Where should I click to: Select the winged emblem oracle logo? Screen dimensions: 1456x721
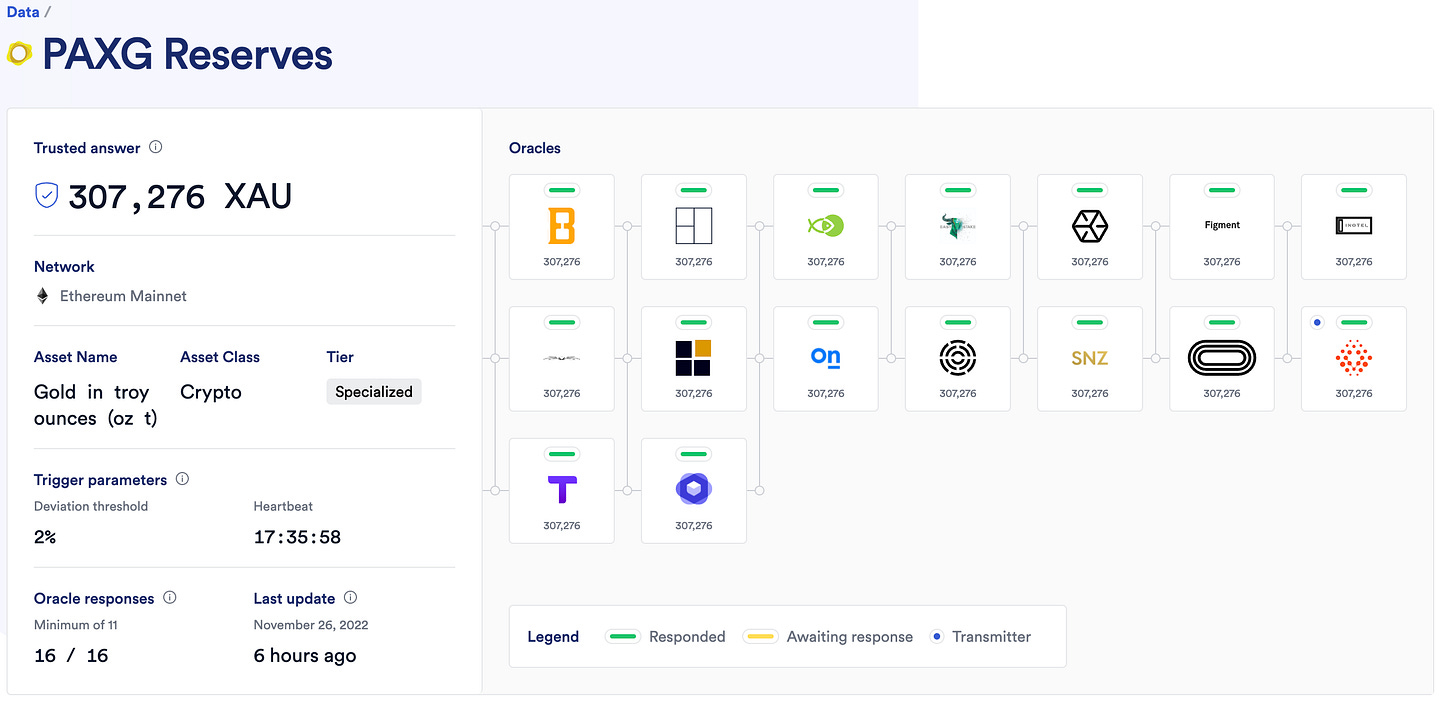561,358
